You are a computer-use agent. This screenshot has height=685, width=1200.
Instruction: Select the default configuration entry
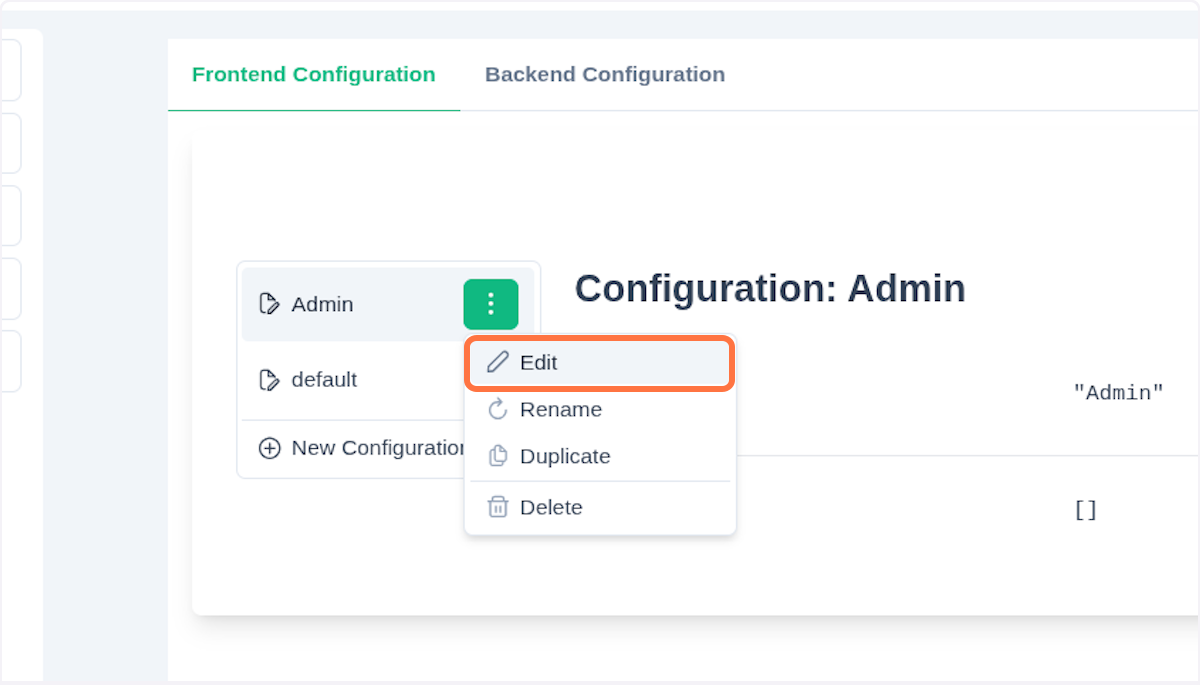point(324,380)
